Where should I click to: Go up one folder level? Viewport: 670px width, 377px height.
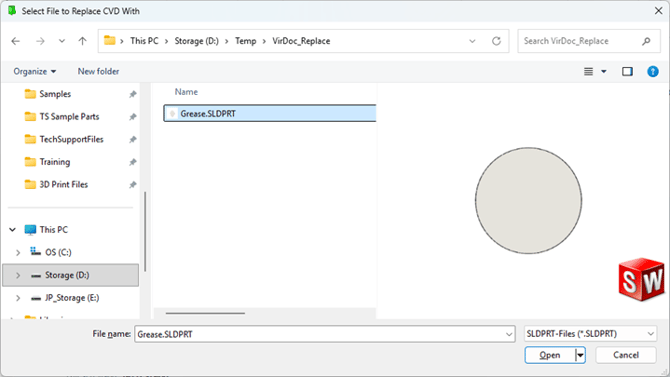[x=82, y=41]
